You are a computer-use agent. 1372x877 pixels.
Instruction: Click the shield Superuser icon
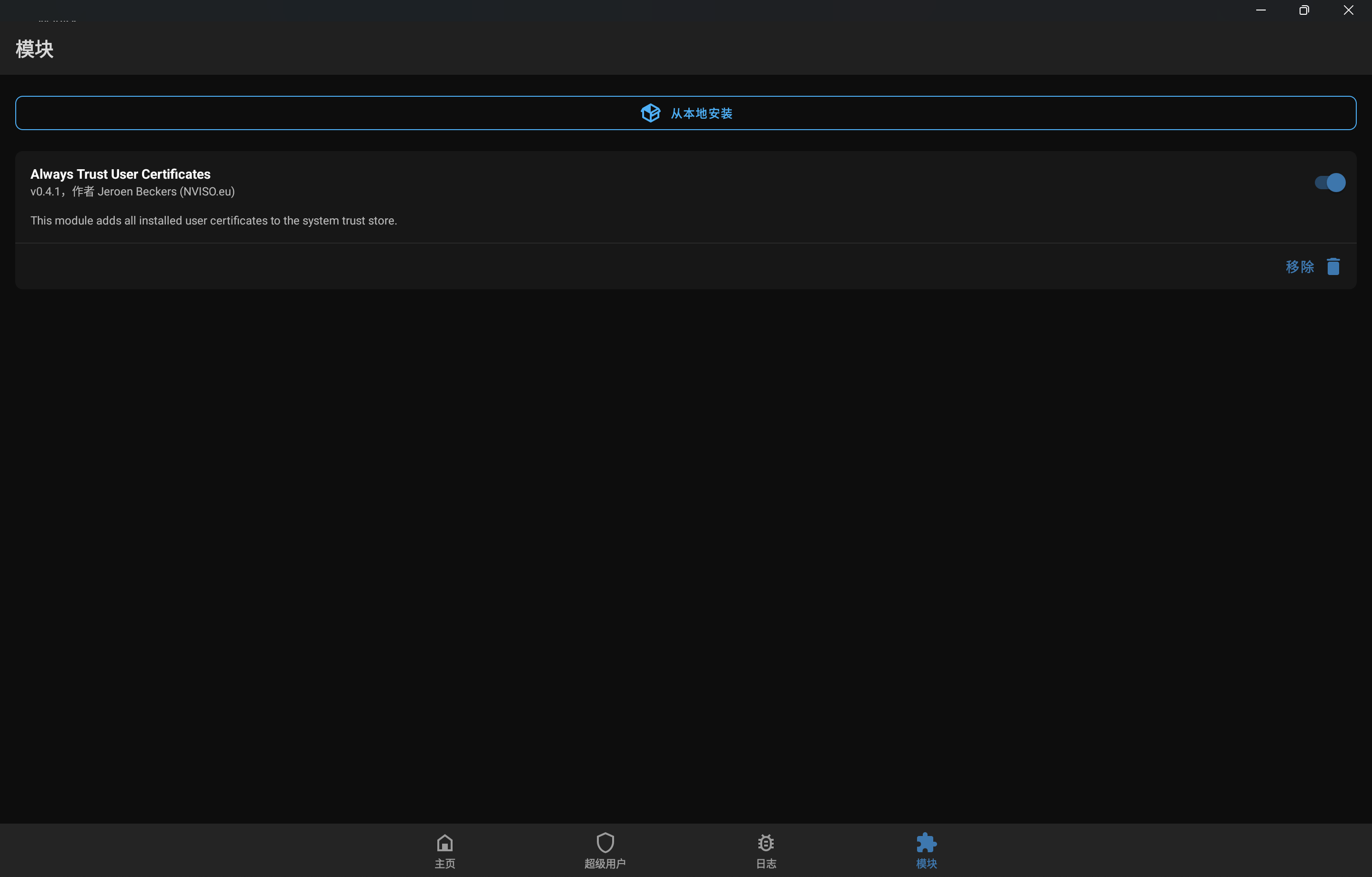point(605,842)
